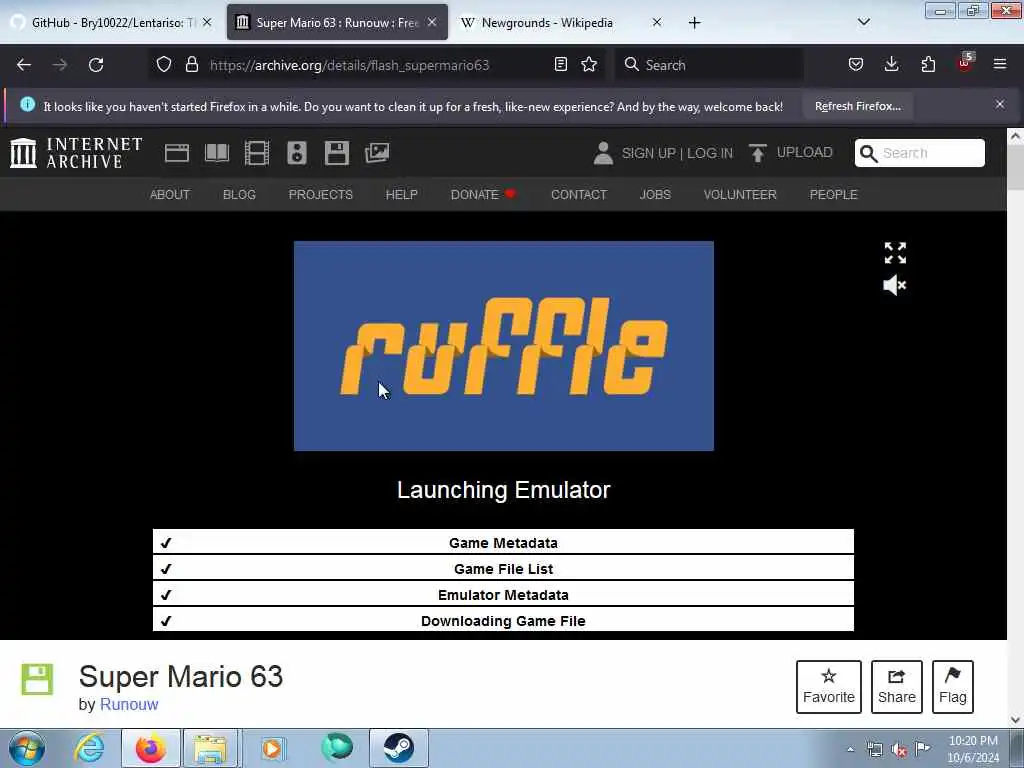This screenshot has width=1024, height=768.
Task: Dismiss the Firefox notification bar
Action: [1000, 104]
